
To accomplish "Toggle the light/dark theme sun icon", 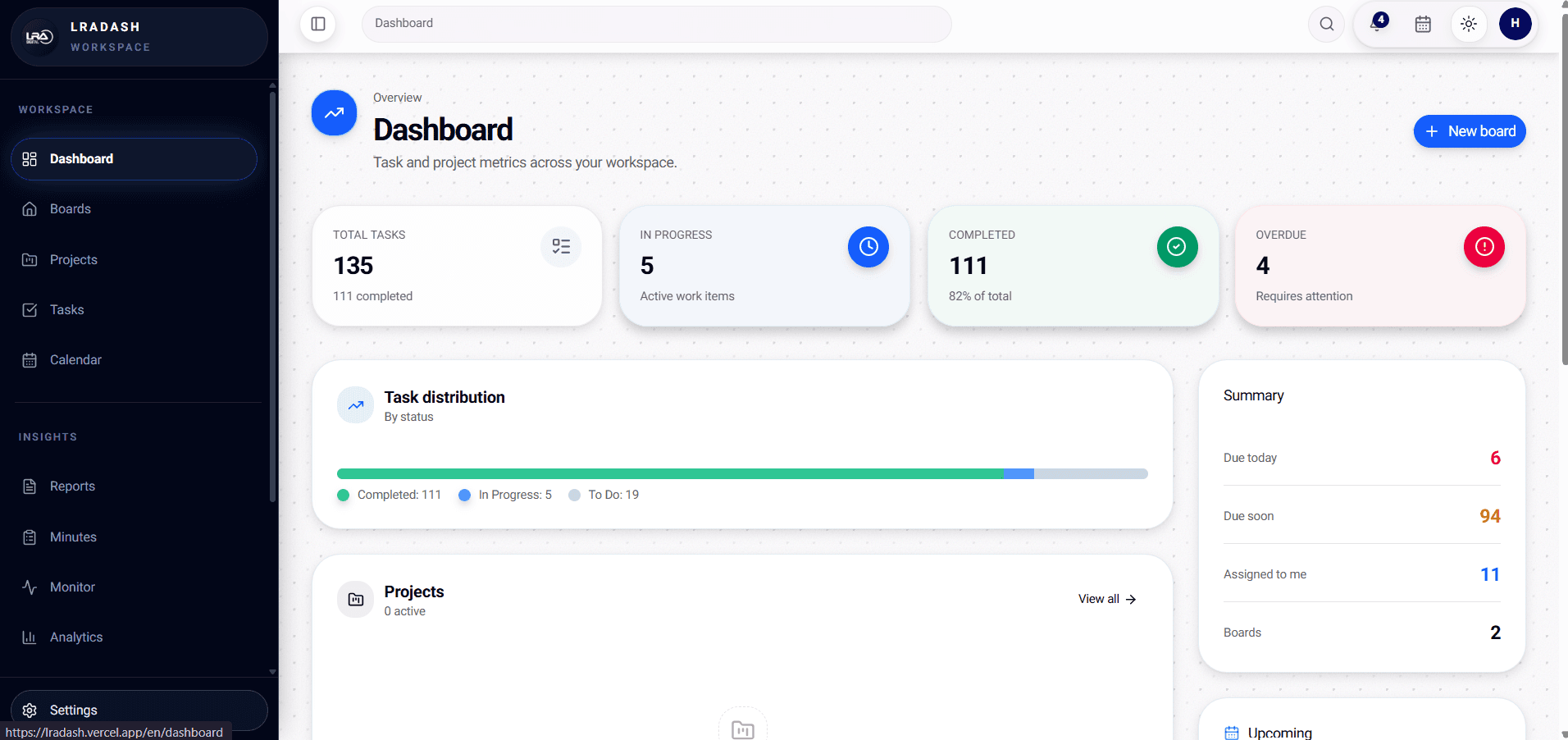I will point(1469,24).
